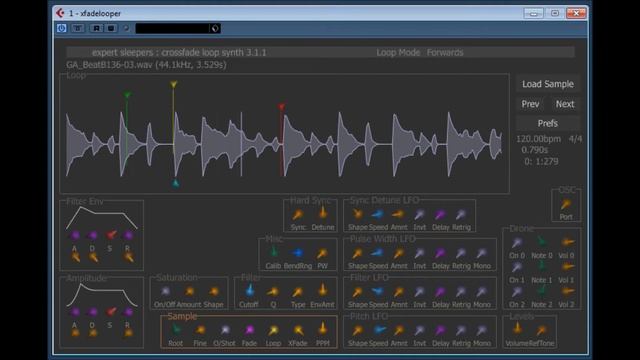
Task: Click Prev sample button
Action: [x=530, y=104]
